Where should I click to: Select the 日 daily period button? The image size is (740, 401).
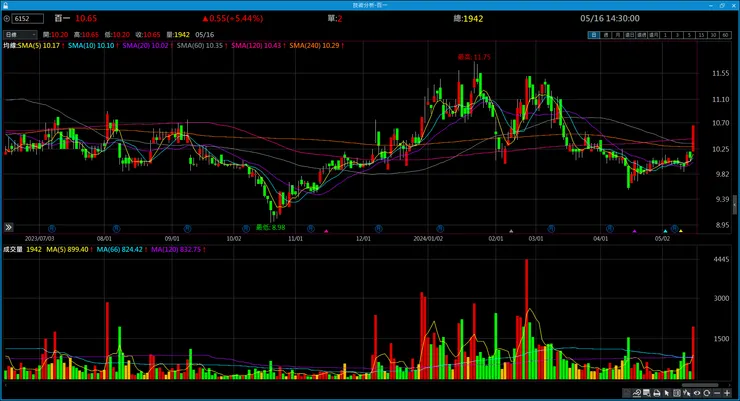point(594,35)
